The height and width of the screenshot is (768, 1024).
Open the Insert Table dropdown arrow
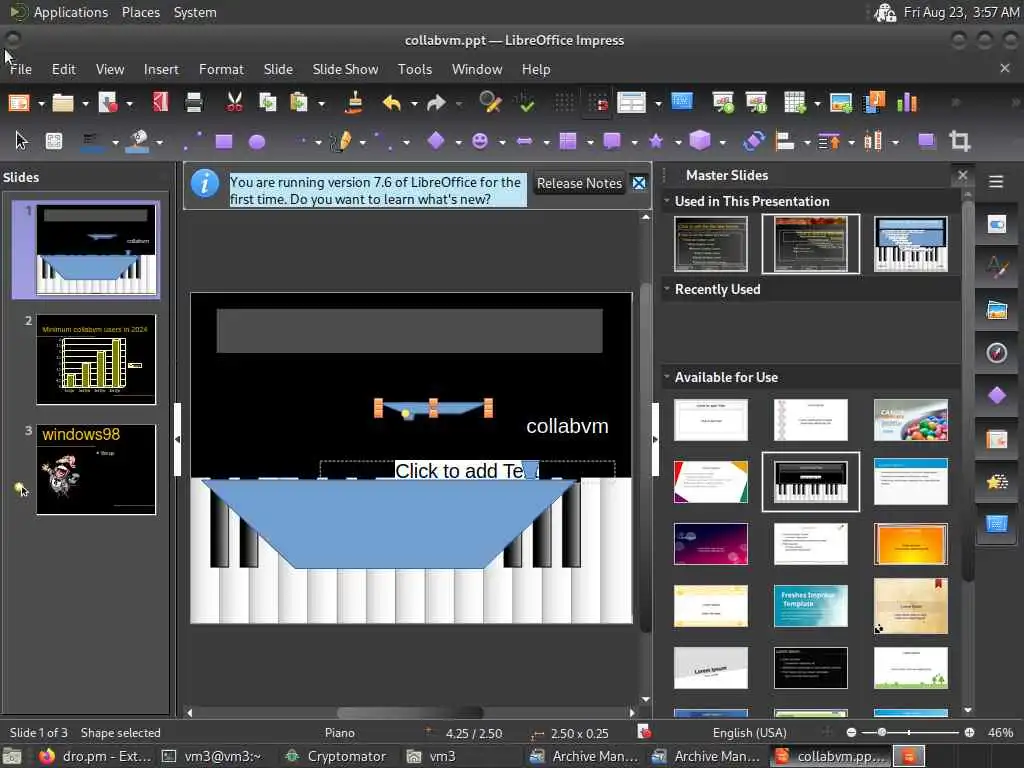817,103
